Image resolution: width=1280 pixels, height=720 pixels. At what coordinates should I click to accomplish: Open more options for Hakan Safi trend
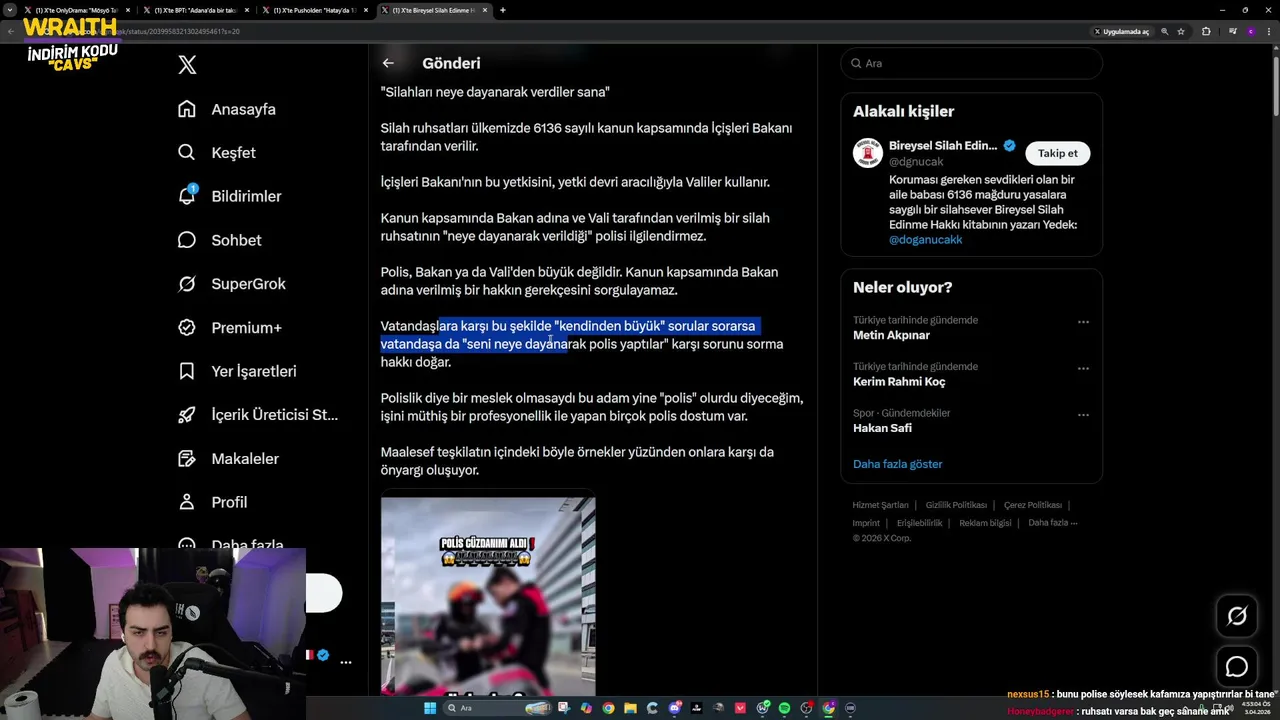(1083, 414)
